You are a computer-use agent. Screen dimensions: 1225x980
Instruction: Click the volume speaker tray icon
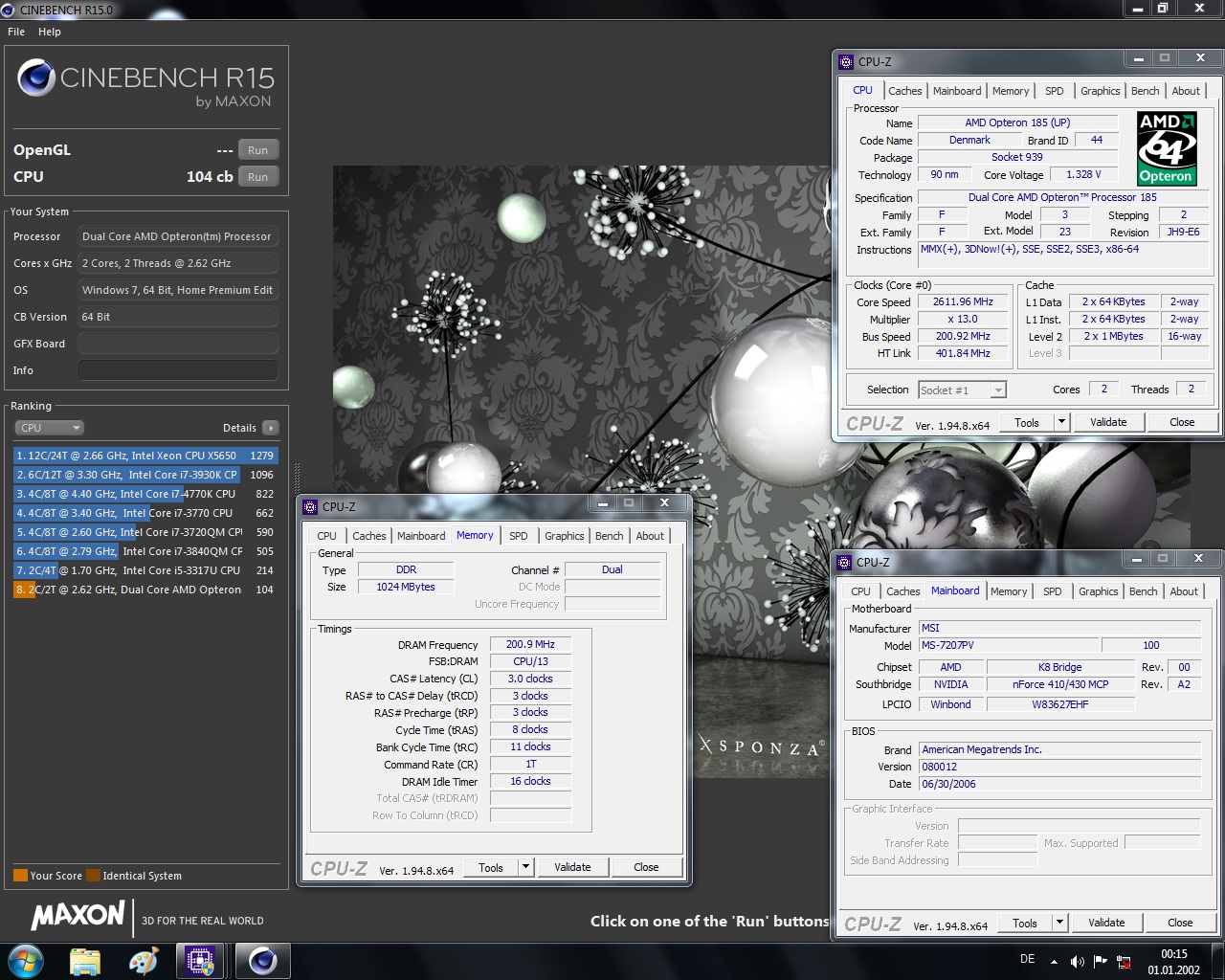tap(1077, 961)
